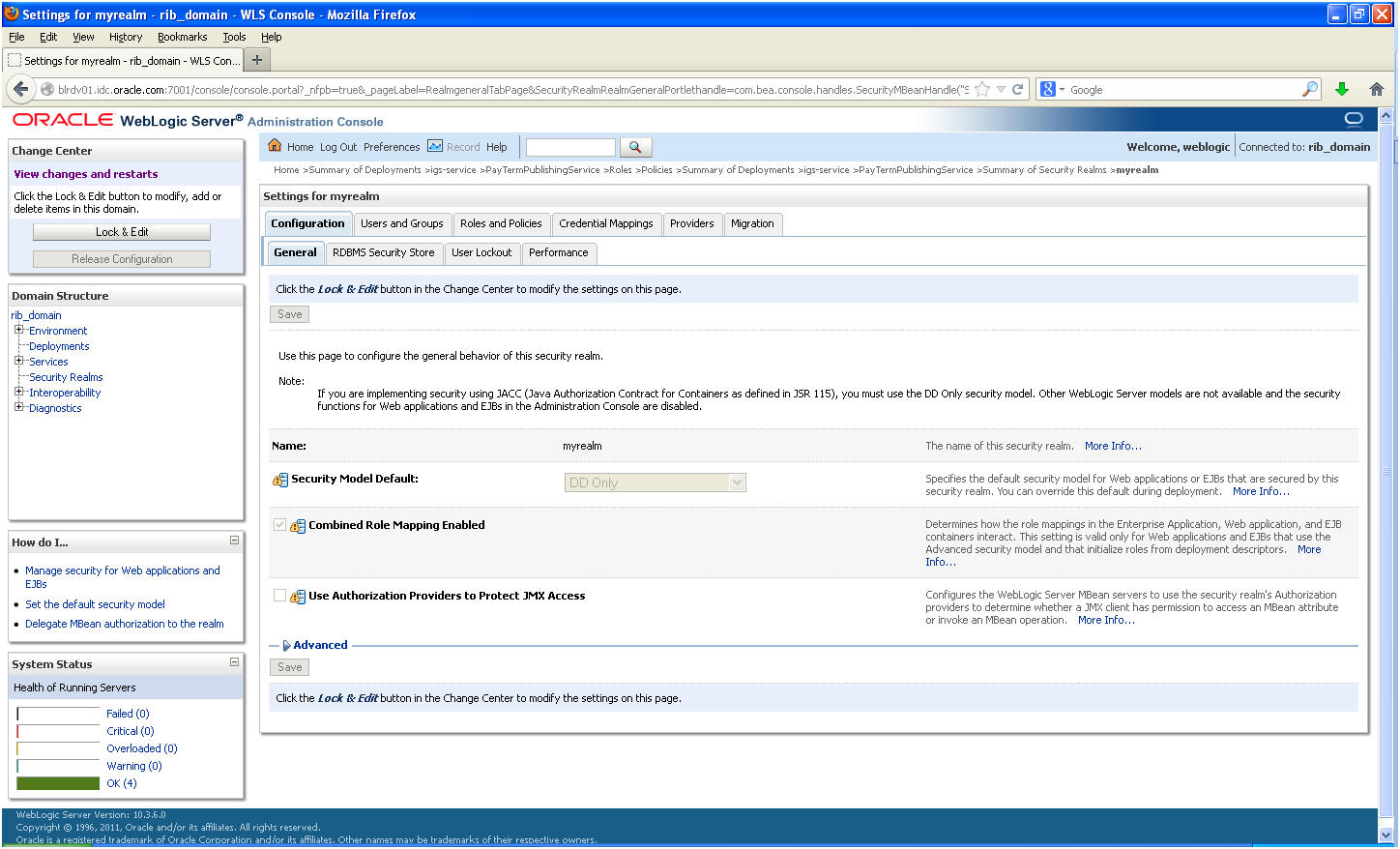This screenshot has width=1400, height=849.
Task: Click the green OK health bar
Action: pos(58,783)
